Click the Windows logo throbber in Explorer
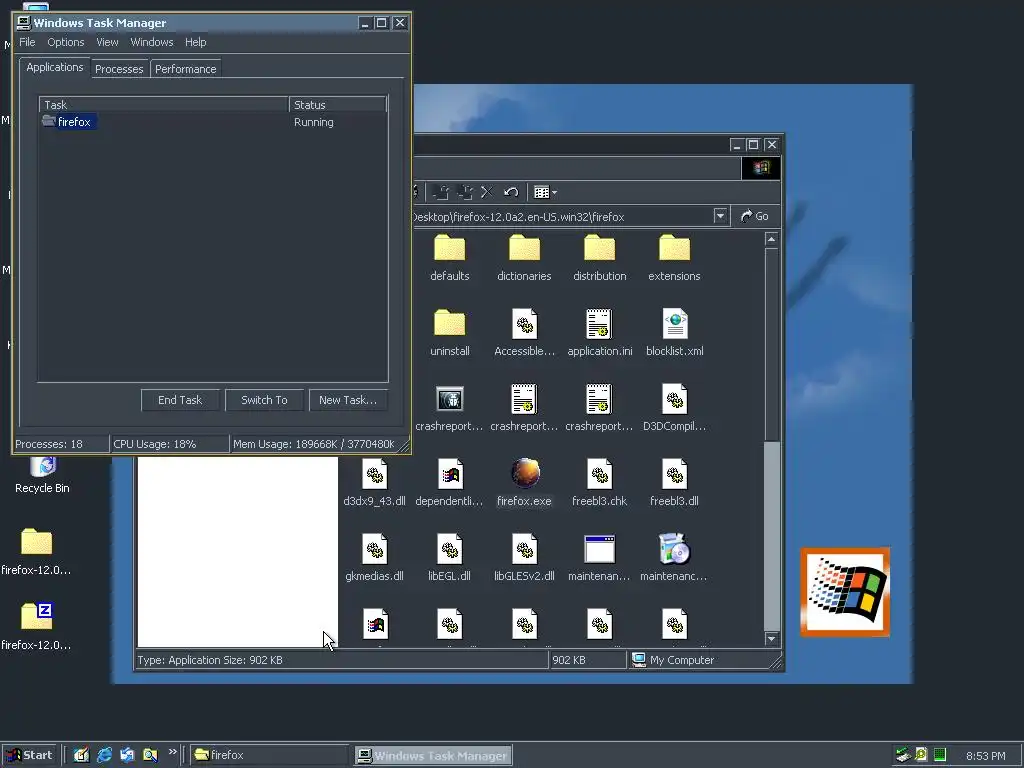This screenshot has height=768, width=1024. [x=761, y=168]
